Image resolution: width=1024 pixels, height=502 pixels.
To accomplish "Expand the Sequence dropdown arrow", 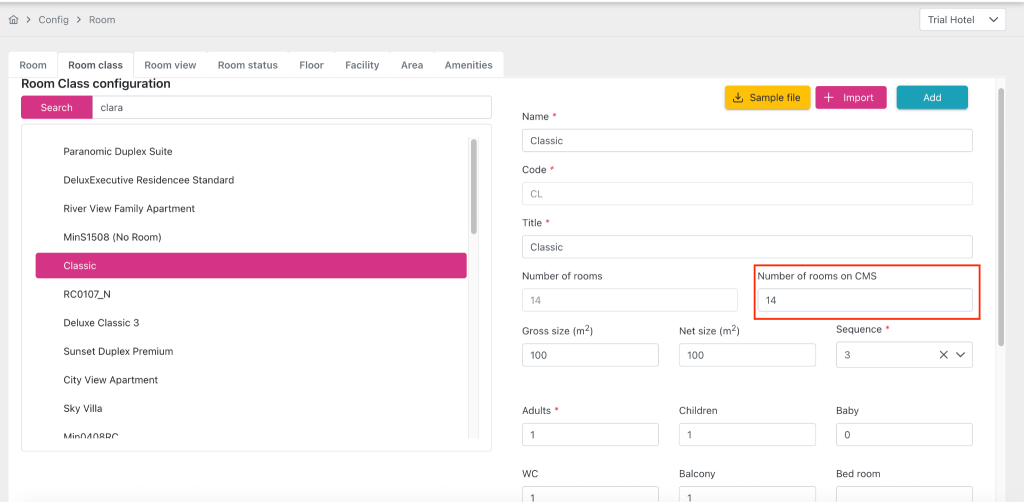I will [961, 354].
